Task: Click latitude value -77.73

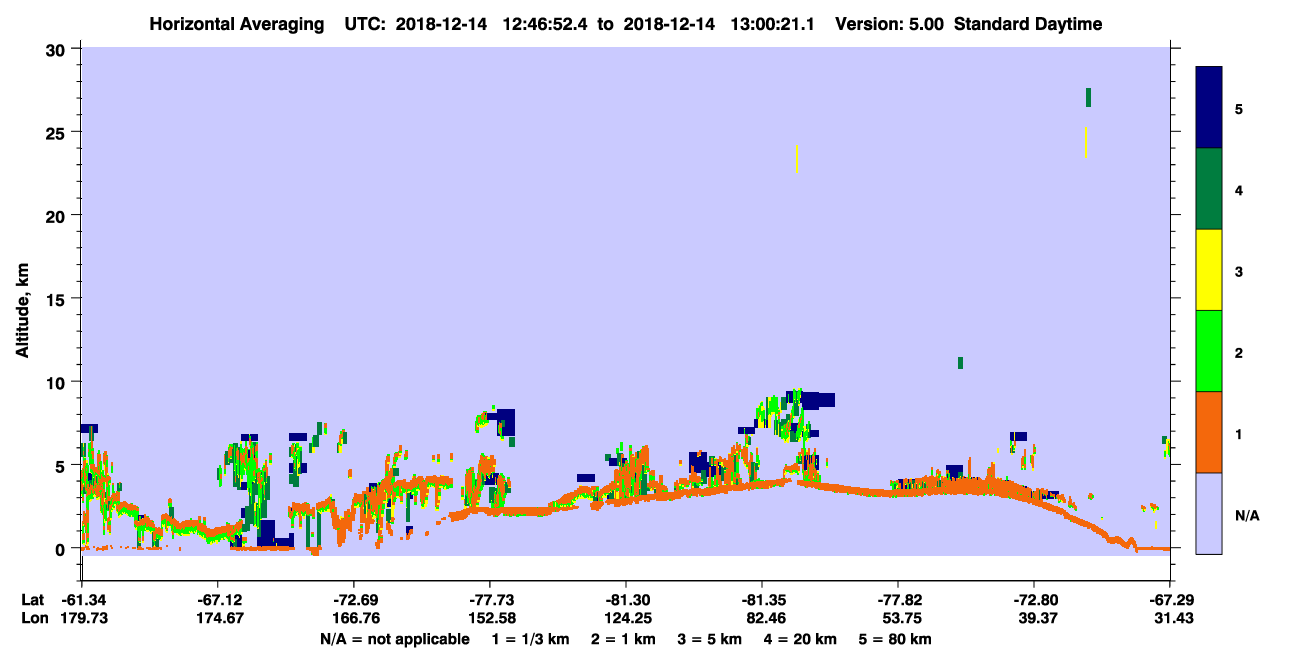Action: pos(490,600)
